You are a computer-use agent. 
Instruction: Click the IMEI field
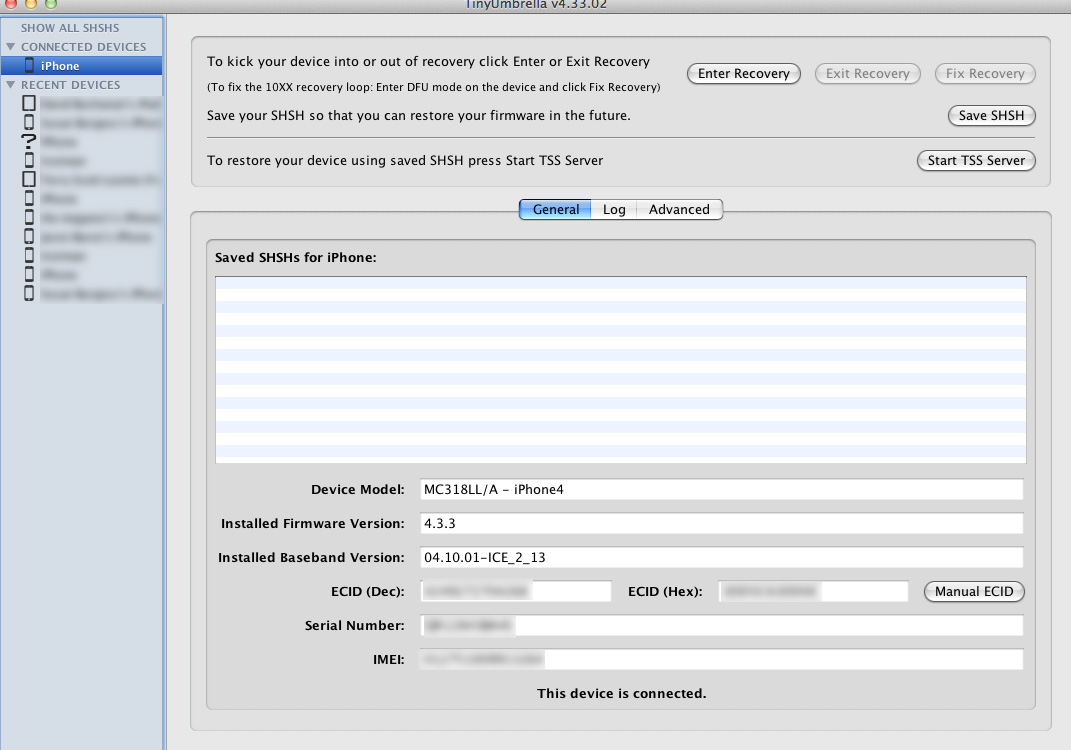tap(721, 659)
